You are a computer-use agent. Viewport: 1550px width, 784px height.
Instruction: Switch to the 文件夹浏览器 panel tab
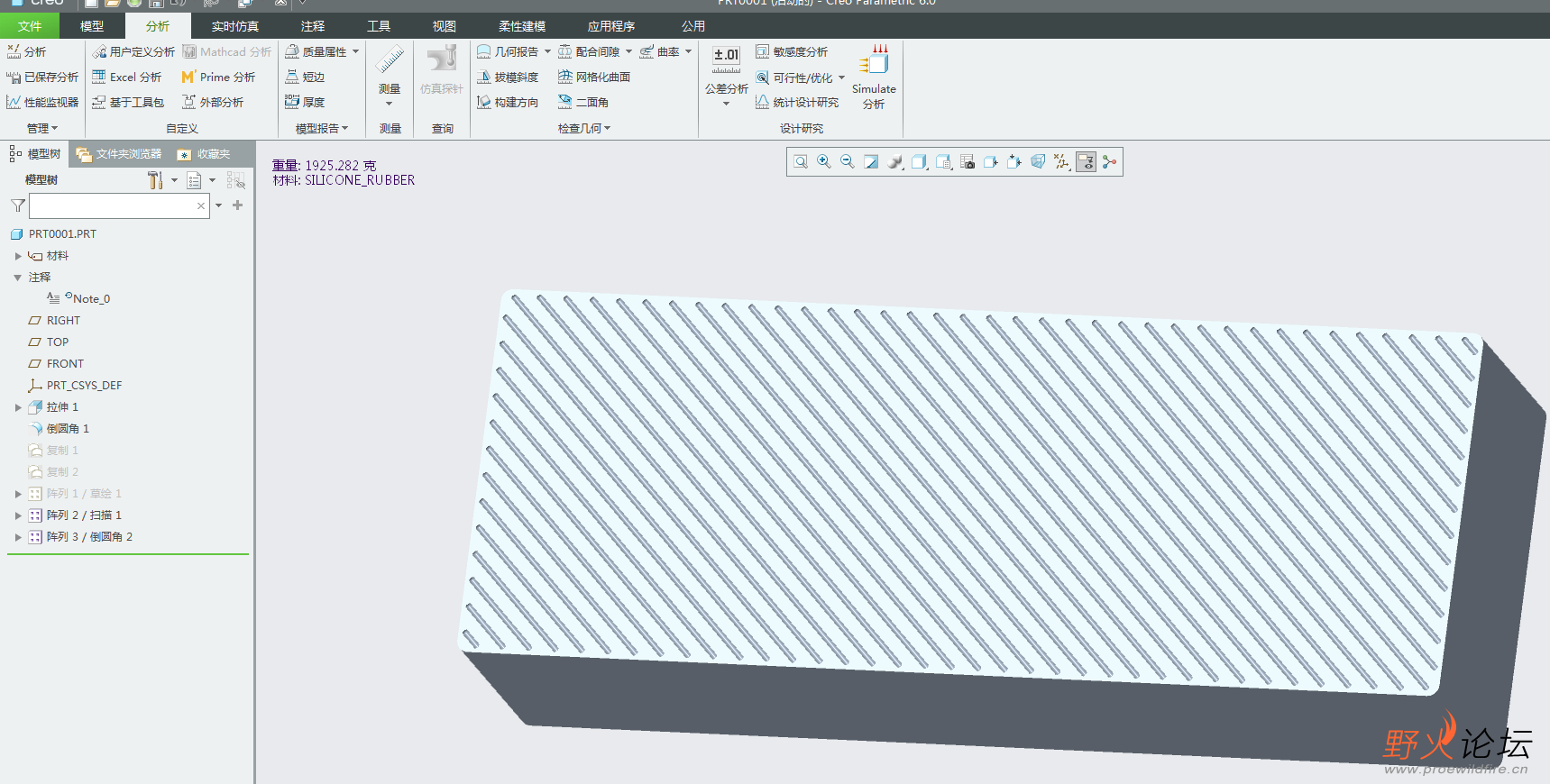click(120, 154)
